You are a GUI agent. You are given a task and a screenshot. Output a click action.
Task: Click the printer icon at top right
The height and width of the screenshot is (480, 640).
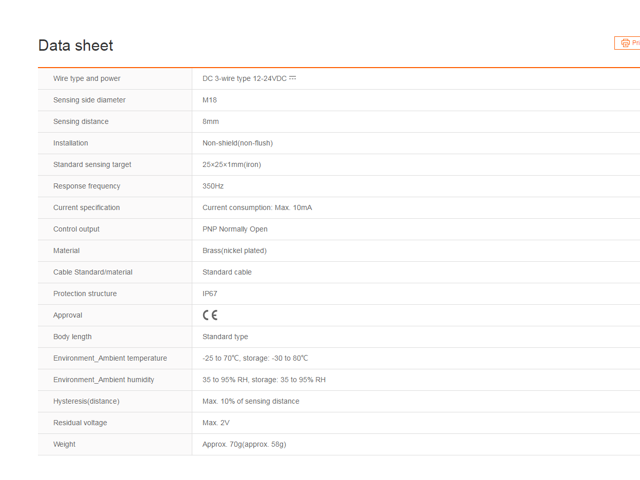(625, 43)
